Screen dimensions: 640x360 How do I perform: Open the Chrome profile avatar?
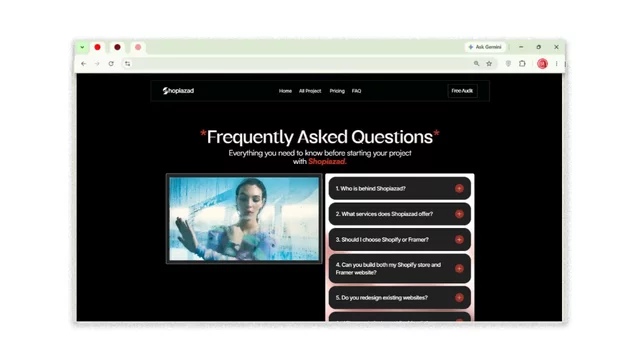[x=542, y=64]
